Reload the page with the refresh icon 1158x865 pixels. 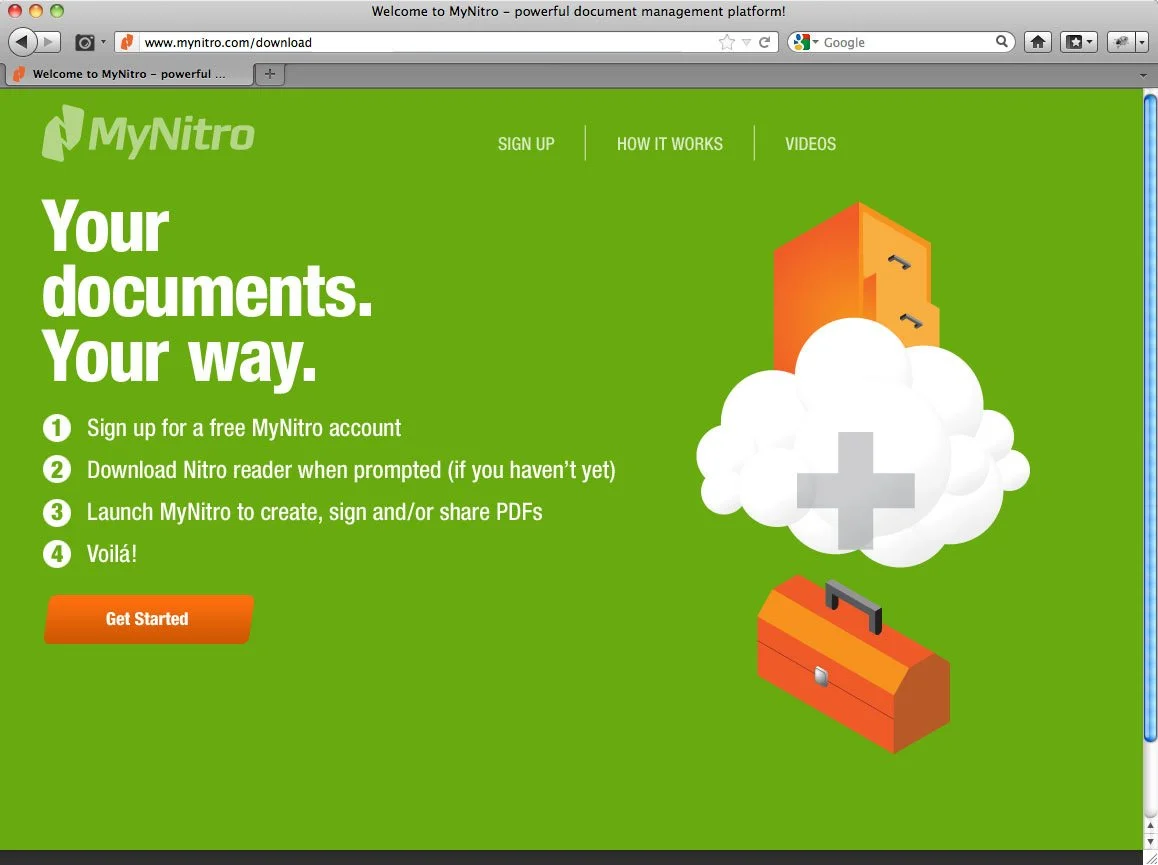(x=764, y=42)
